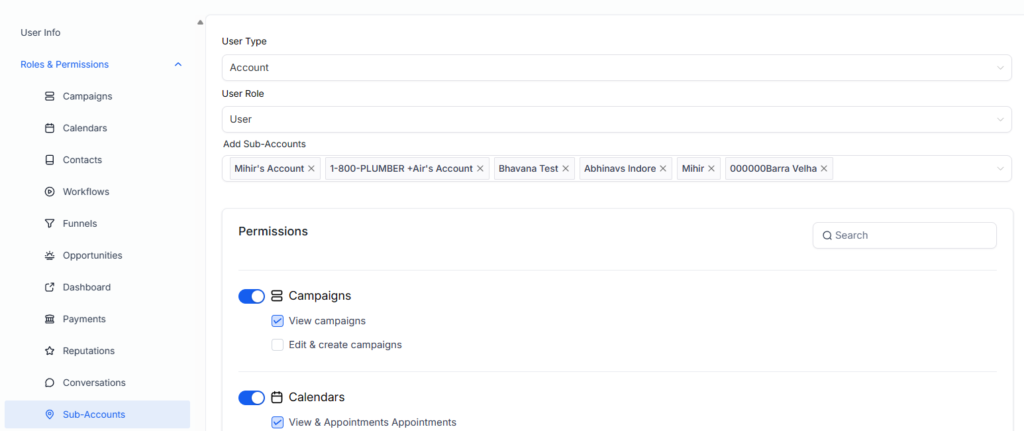The width and height of the screenshot is (1024, 431).
Task: Remove the Bhavana Test sub-account tag
Action: (x=566, y=169)
